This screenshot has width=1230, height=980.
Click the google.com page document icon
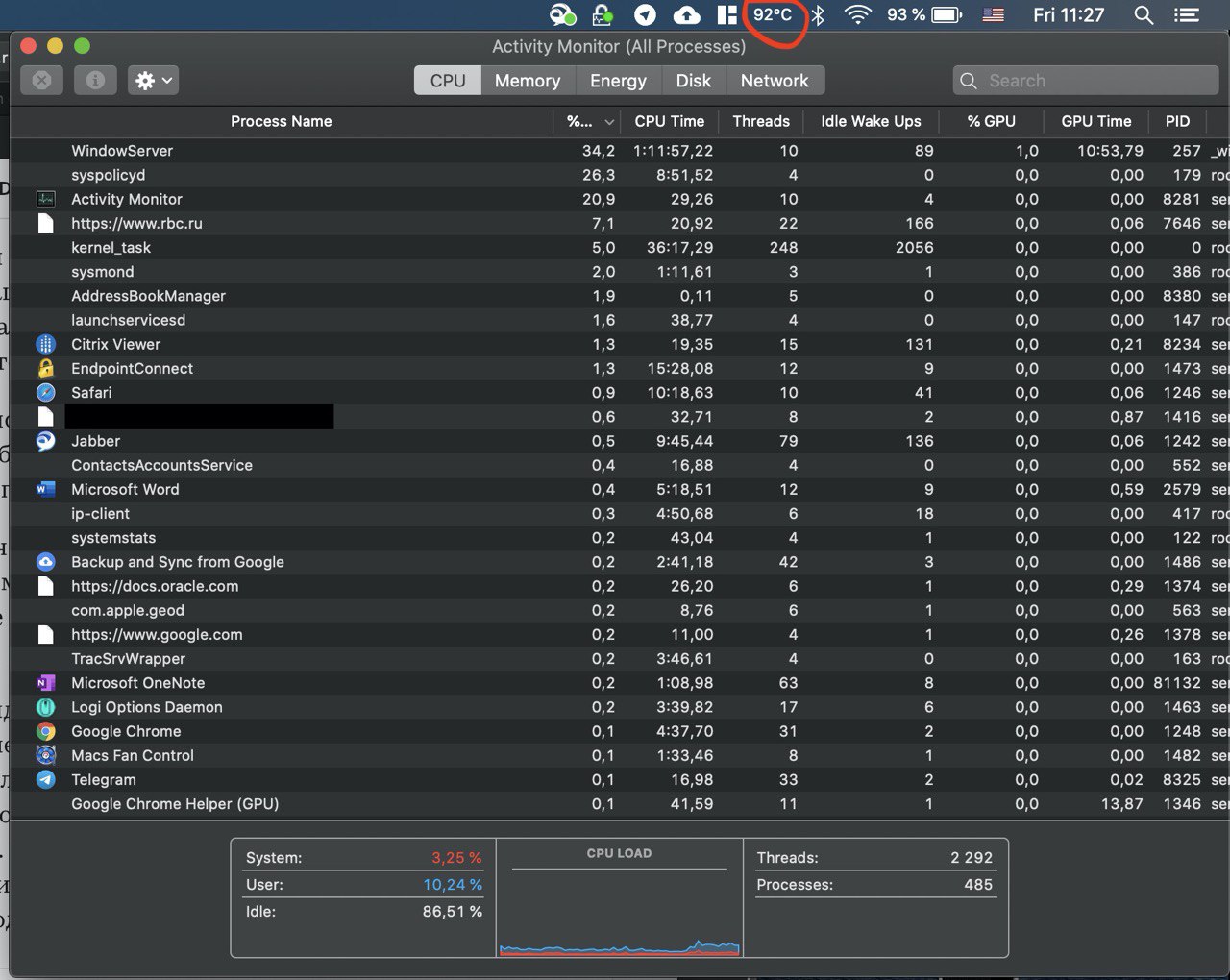tap(45, 634)
